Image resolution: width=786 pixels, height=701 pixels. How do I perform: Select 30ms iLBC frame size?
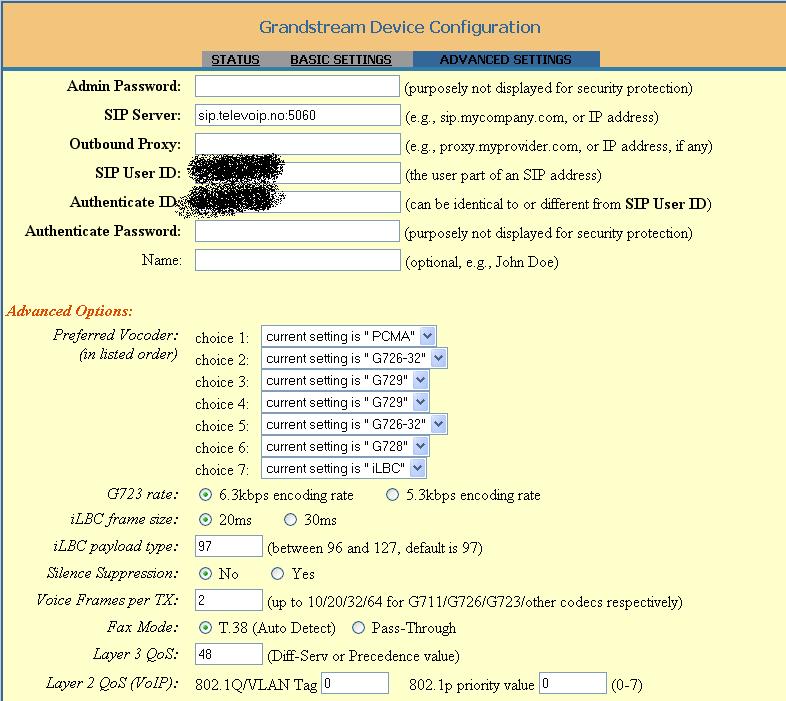click(290, 519)
